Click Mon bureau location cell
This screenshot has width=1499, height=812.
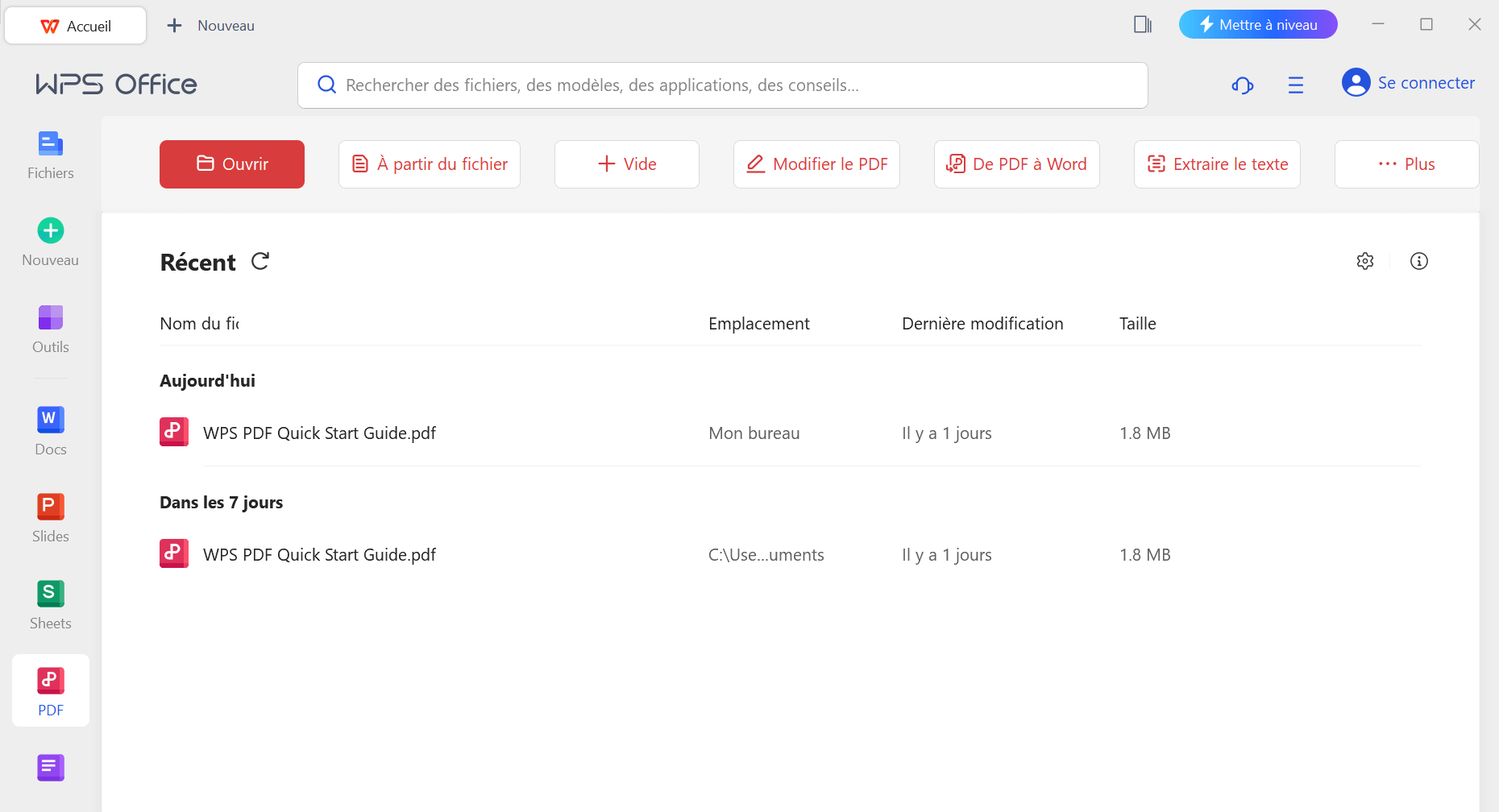[754, 433]
